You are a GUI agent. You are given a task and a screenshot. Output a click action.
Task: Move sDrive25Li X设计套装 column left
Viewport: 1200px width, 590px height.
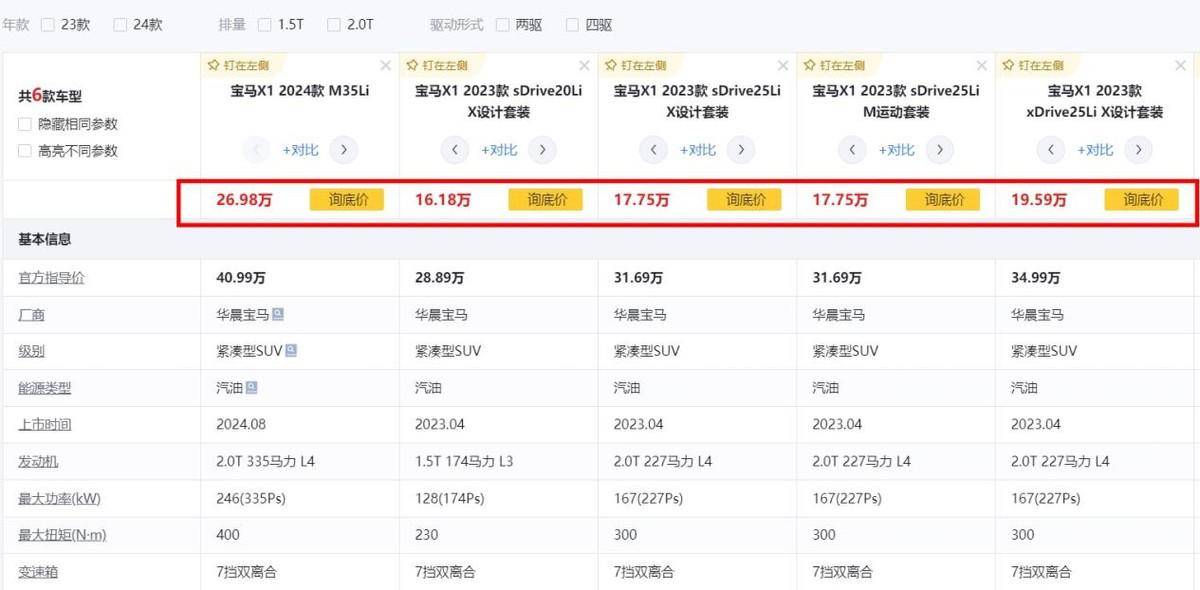point(653,150)
